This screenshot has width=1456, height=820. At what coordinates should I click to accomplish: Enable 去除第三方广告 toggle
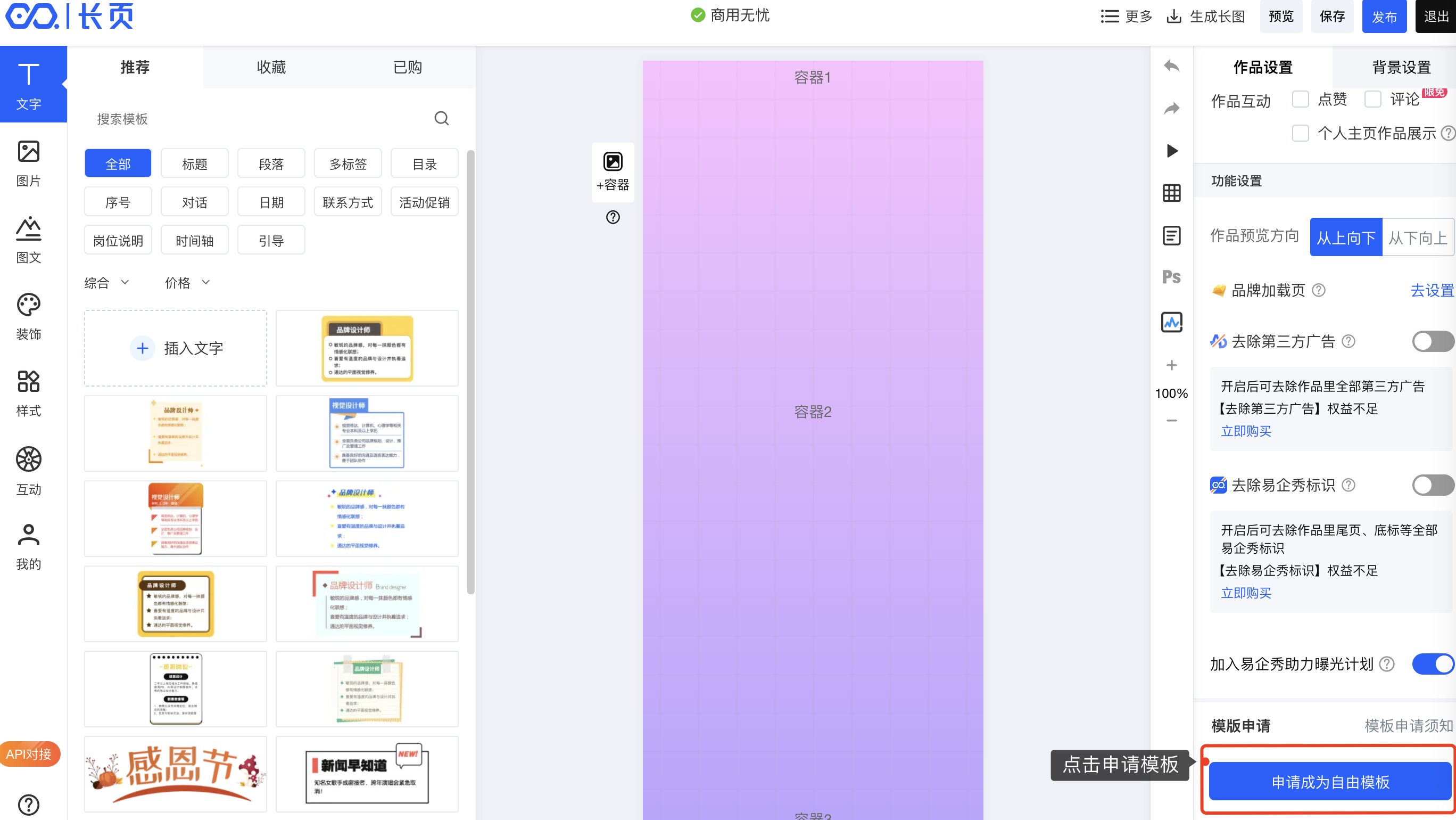click(1433, 341)
